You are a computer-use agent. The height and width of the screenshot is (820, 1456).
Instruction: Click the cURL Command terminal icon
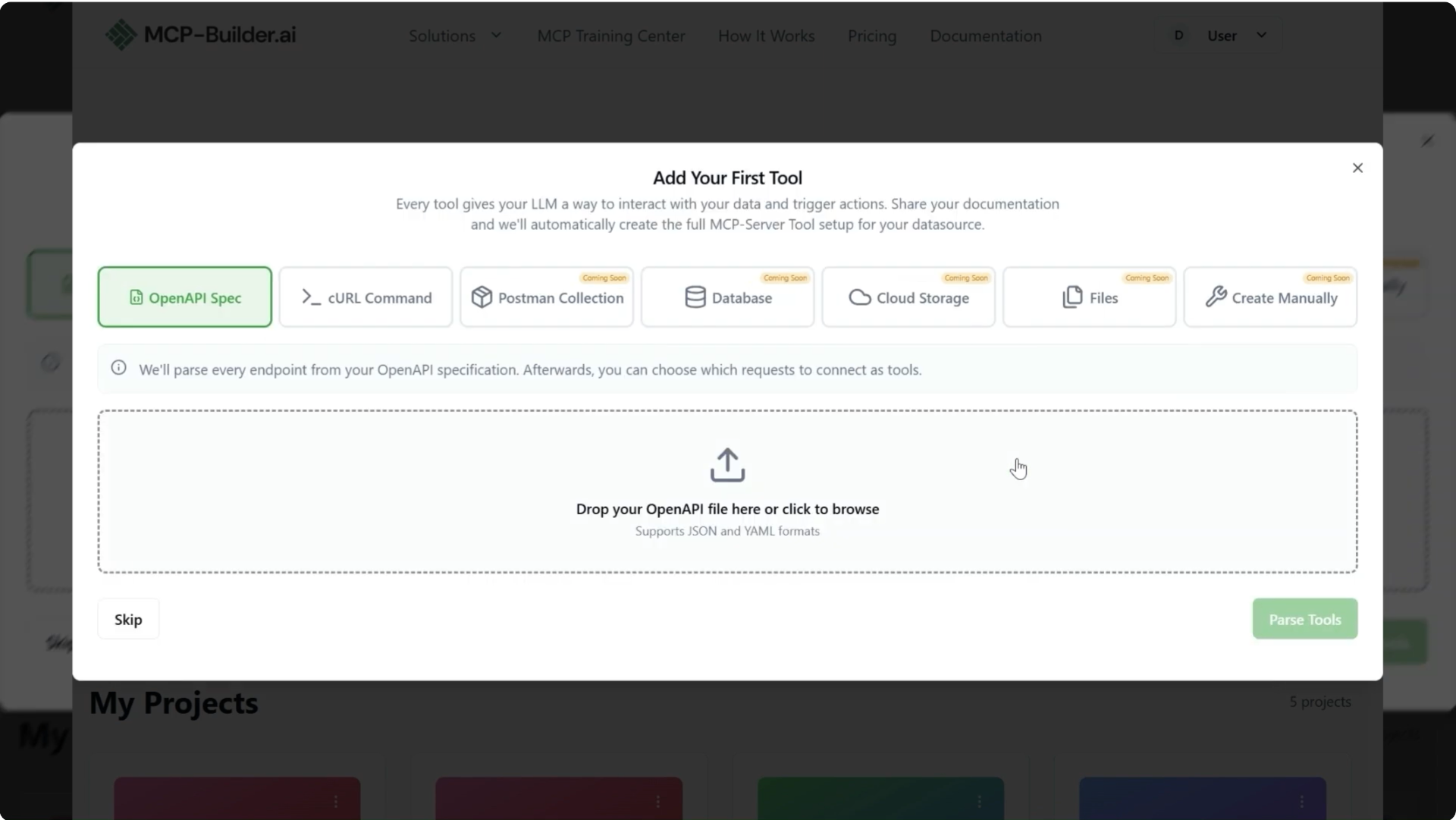pos(310,297)
